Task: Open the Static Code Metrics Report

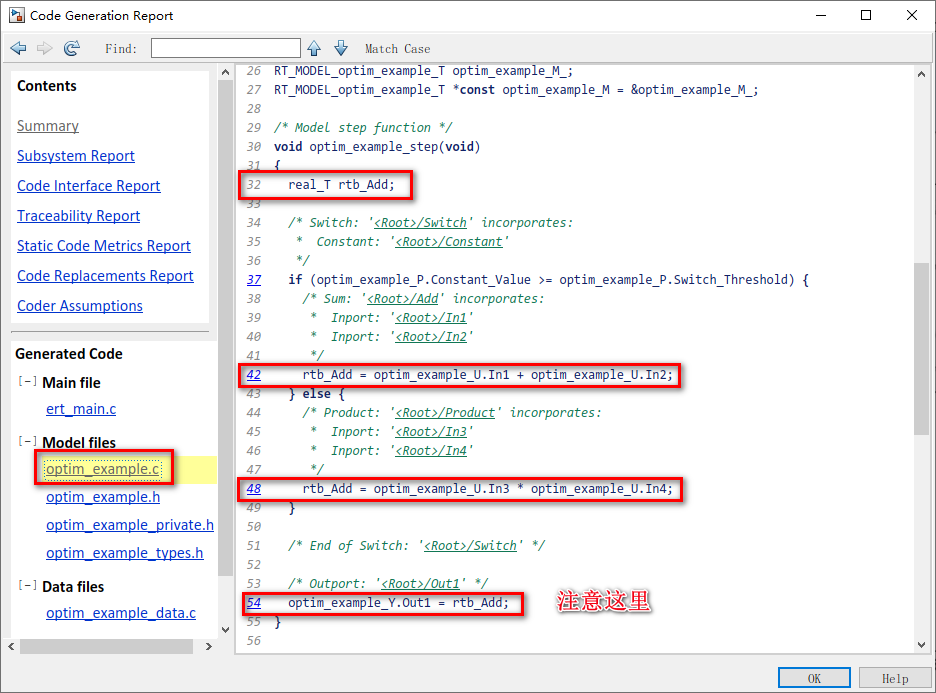Action: (x=104, y=246)
